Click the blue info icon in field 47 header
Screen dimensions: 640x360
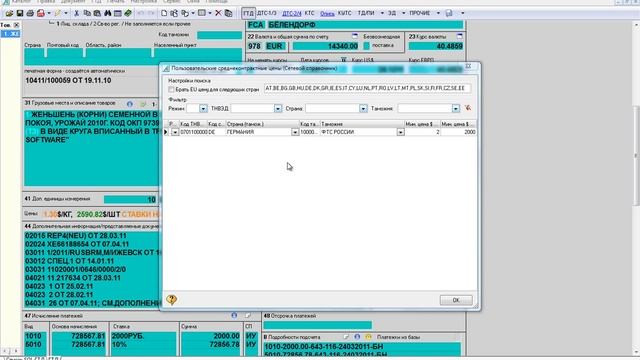click(x=234, y=316)
